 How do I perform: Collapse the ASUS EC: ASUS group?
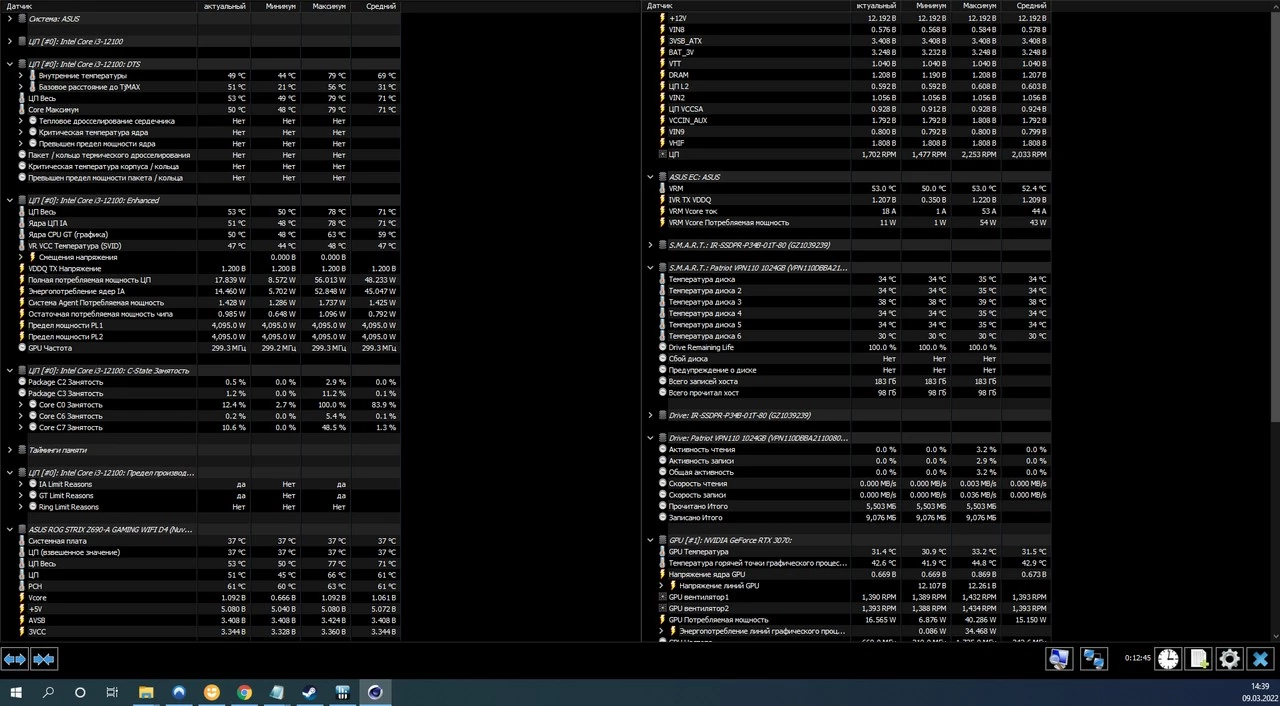pos(650,177)
